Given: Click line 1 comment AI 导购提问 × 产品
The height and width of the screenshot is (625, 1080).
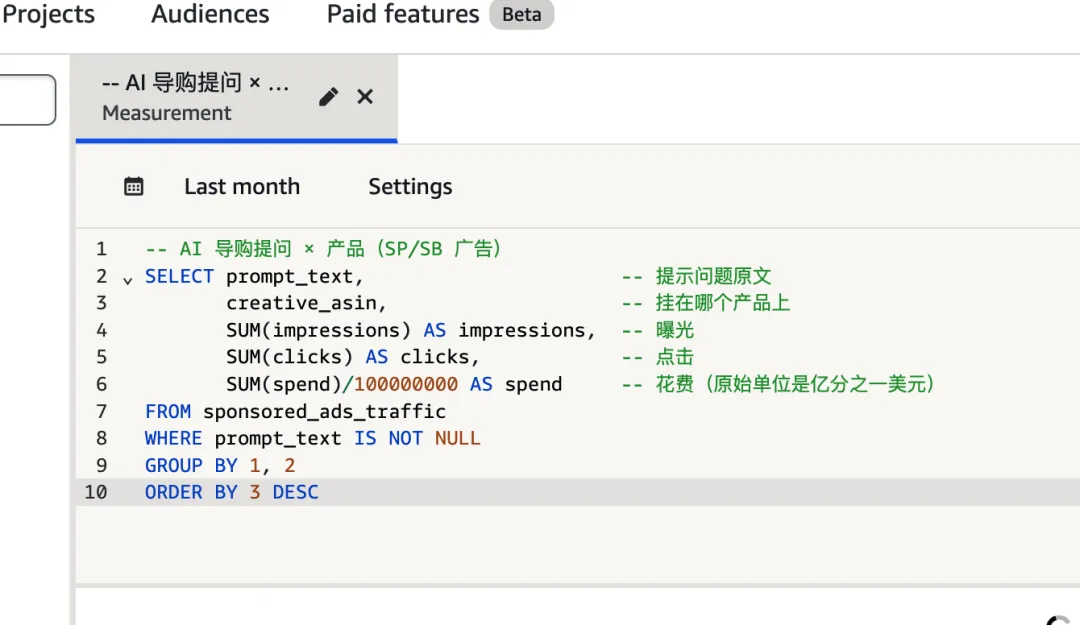Looking at the screenshot, I should coord(323,249).
